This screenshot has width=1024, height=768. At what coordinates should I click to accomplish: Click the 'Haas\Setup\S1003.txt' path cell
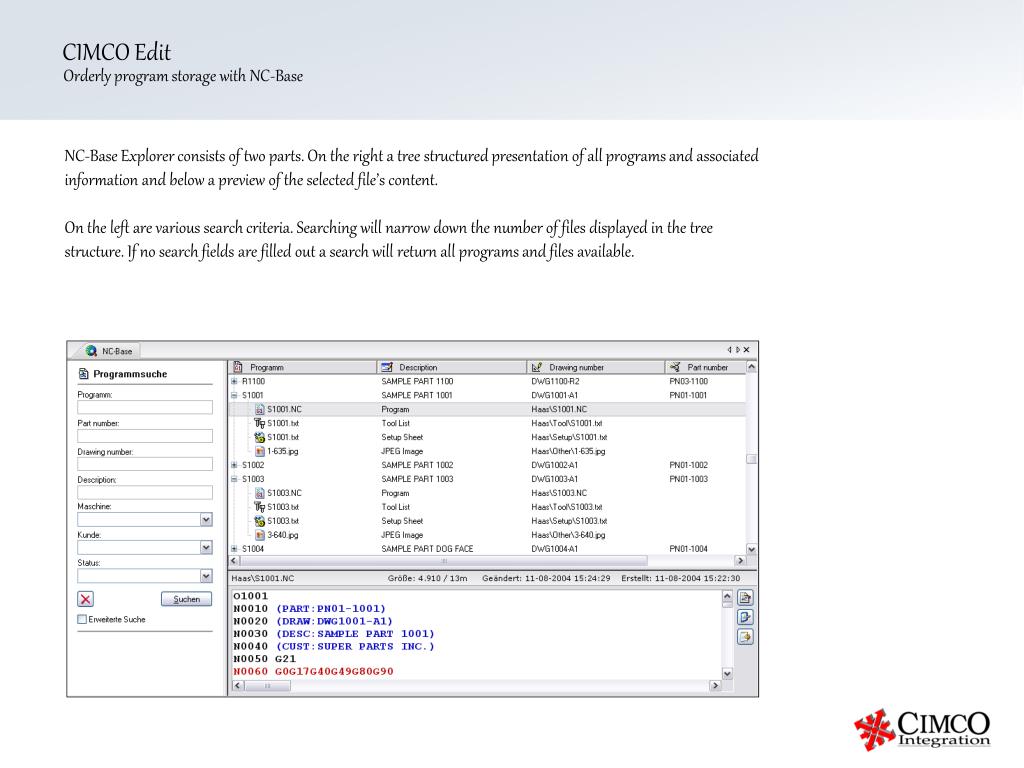[569, 521]
